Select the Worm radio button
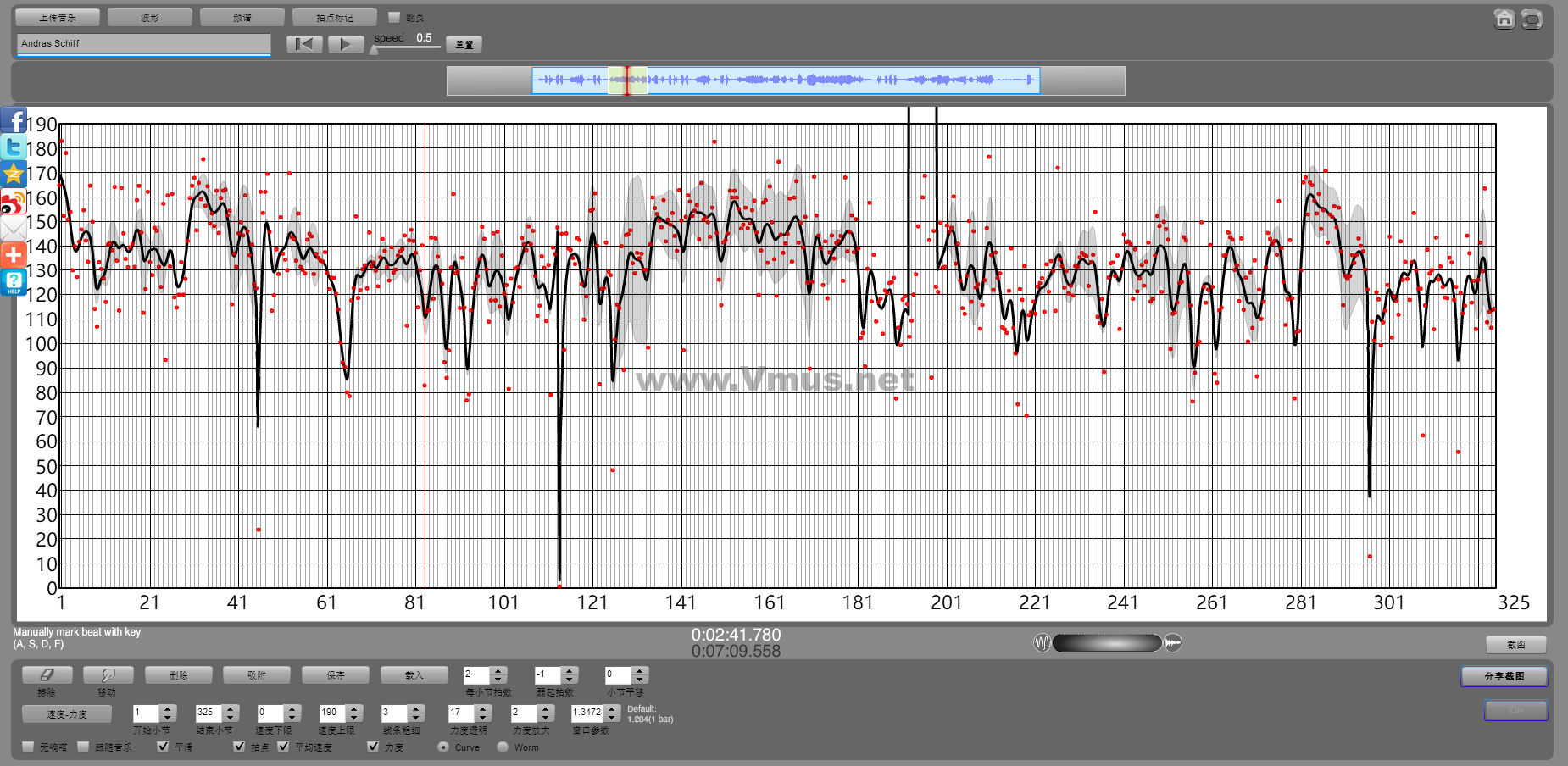Screen dimensions: 1568x766 click(503, 747)
